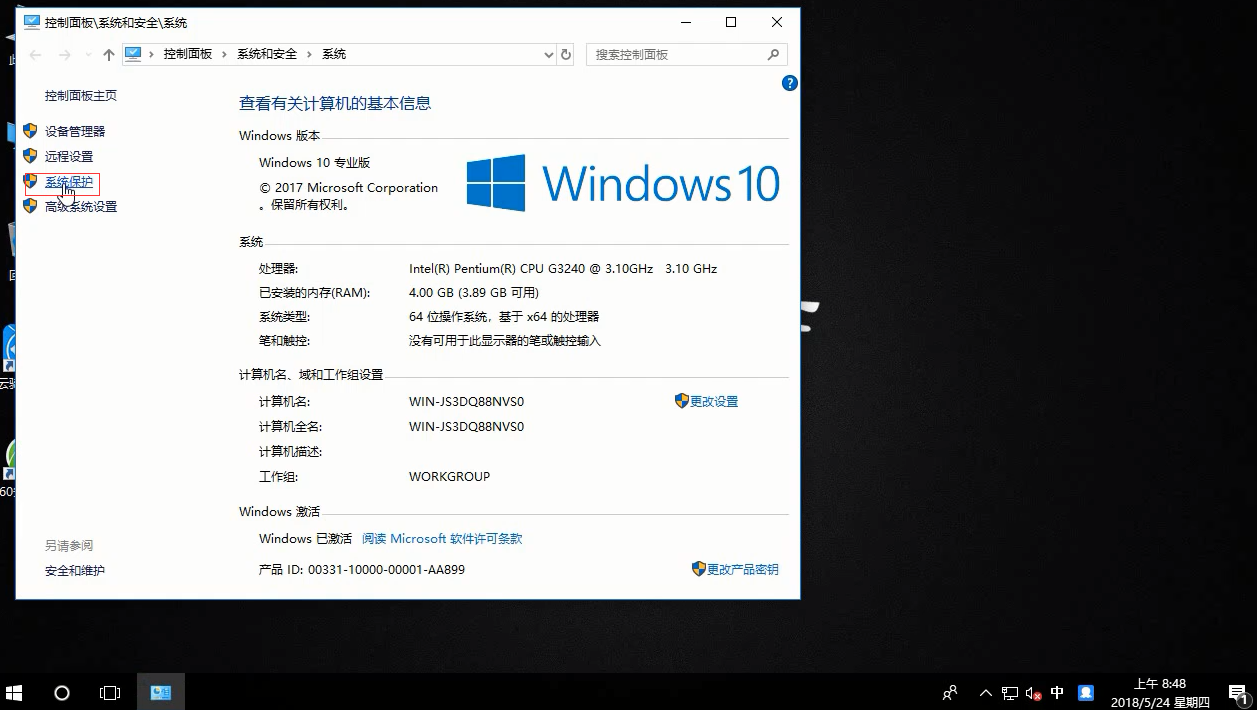
Task: Click 系统保护 system protection link
Action: point(69,182)
